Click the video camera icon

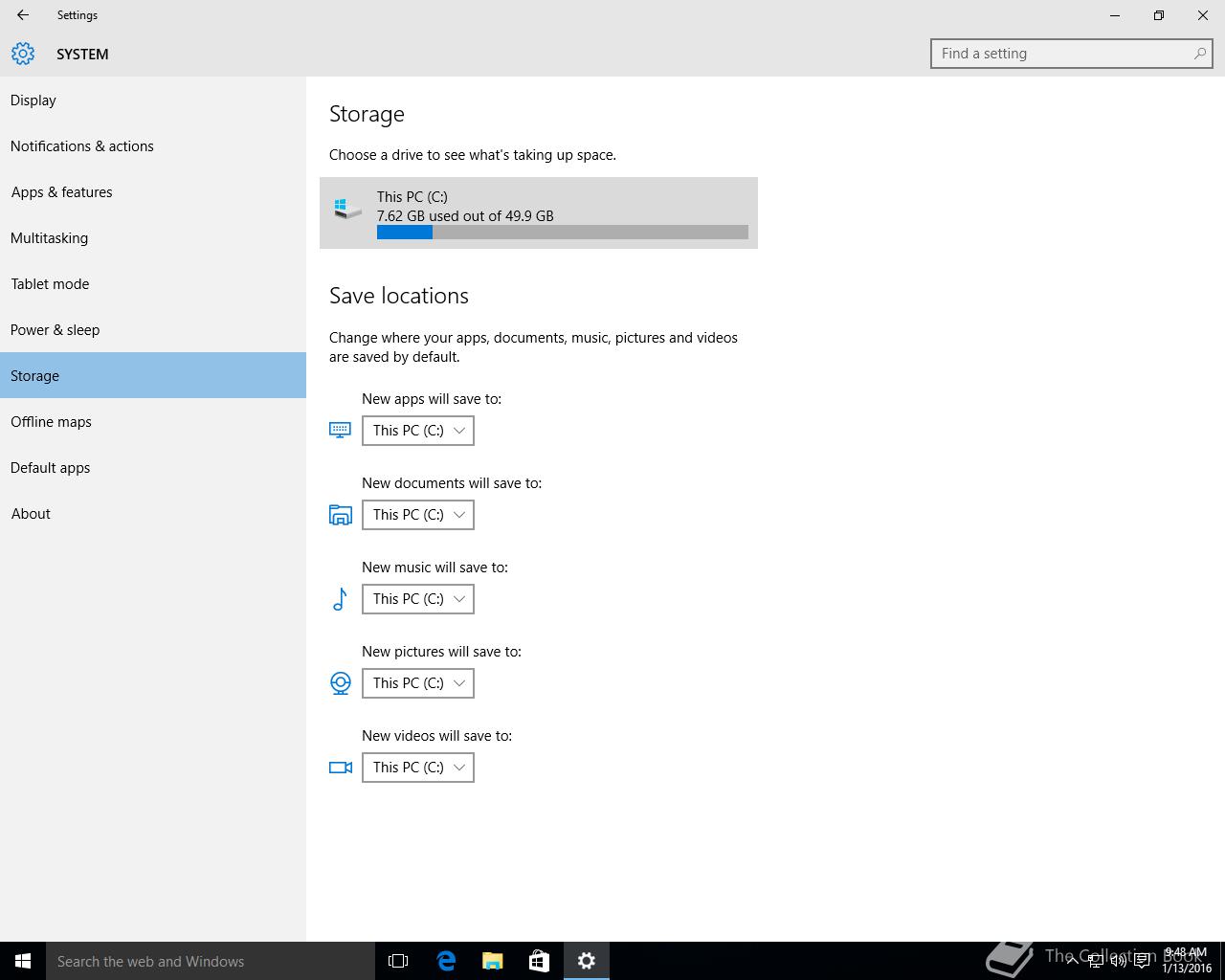coord(340,768)
